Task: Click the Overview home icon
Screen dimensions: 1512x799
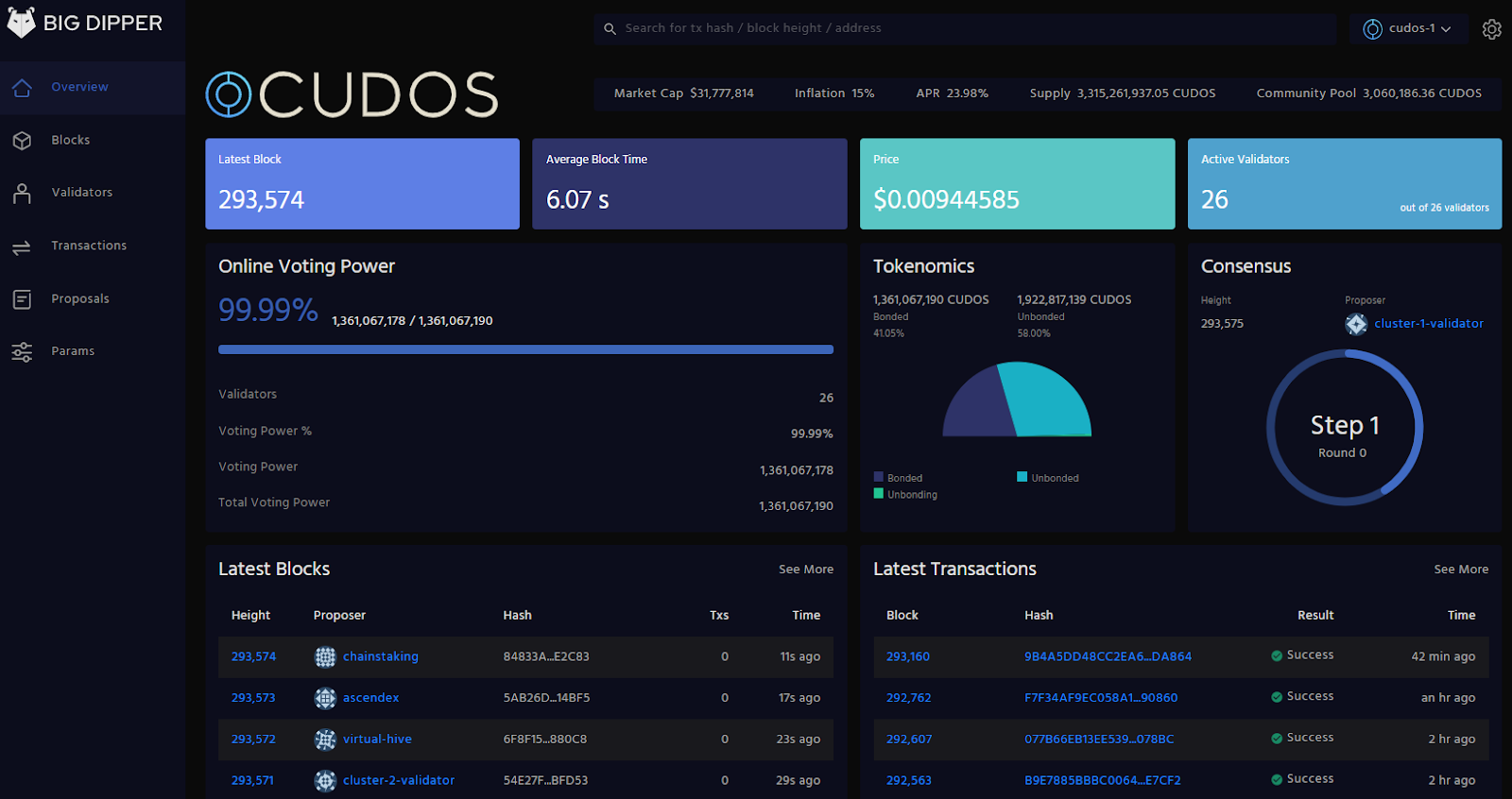Action: coord(22,87)
